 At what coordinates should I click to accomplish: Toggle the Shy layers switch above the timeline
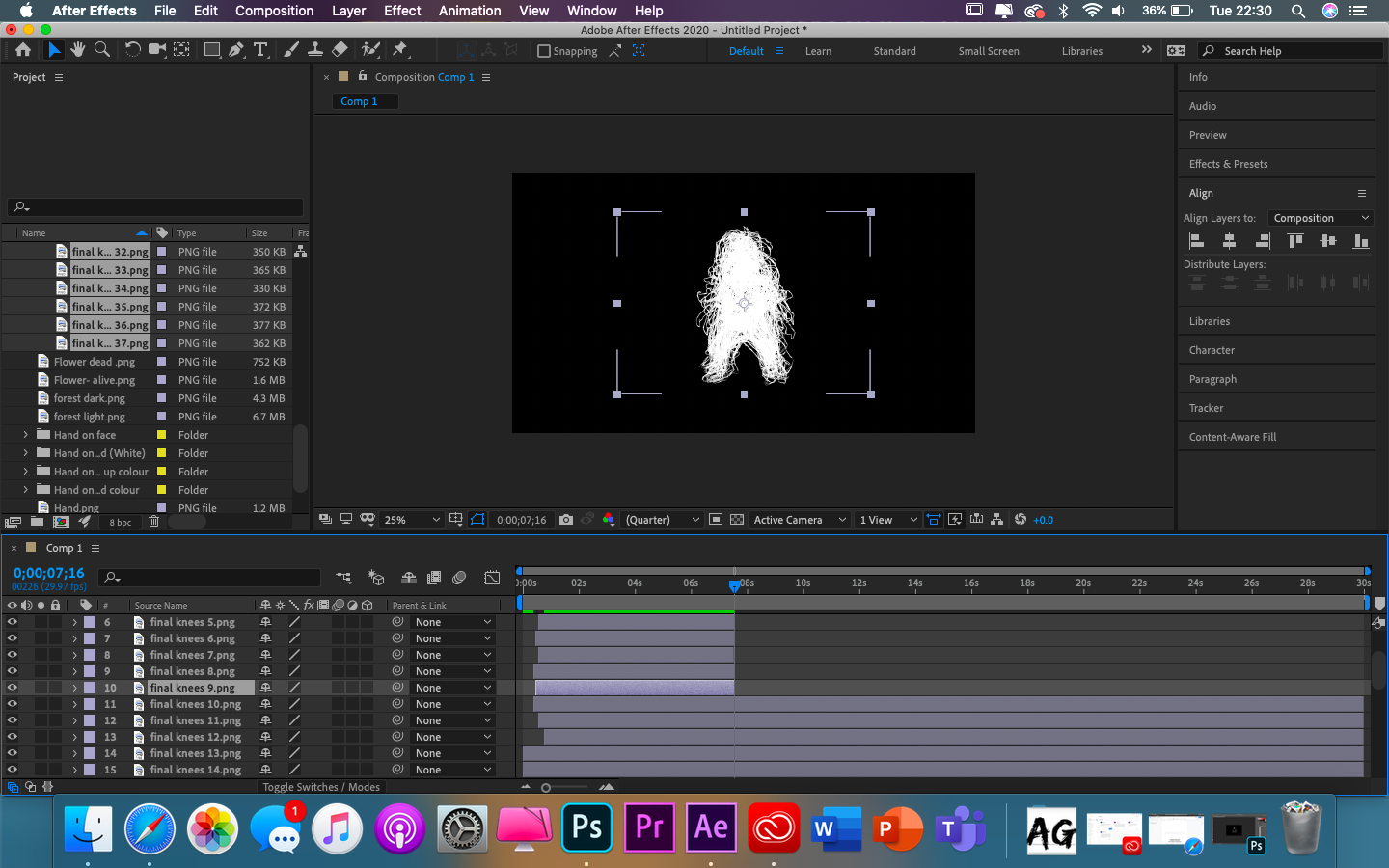point(409,577)
